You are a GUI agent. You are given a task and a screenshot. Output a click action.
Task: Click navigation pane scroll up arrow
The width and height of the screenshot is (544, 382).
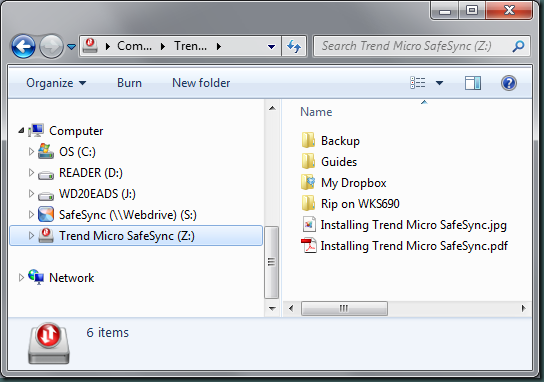click(272, 109)
